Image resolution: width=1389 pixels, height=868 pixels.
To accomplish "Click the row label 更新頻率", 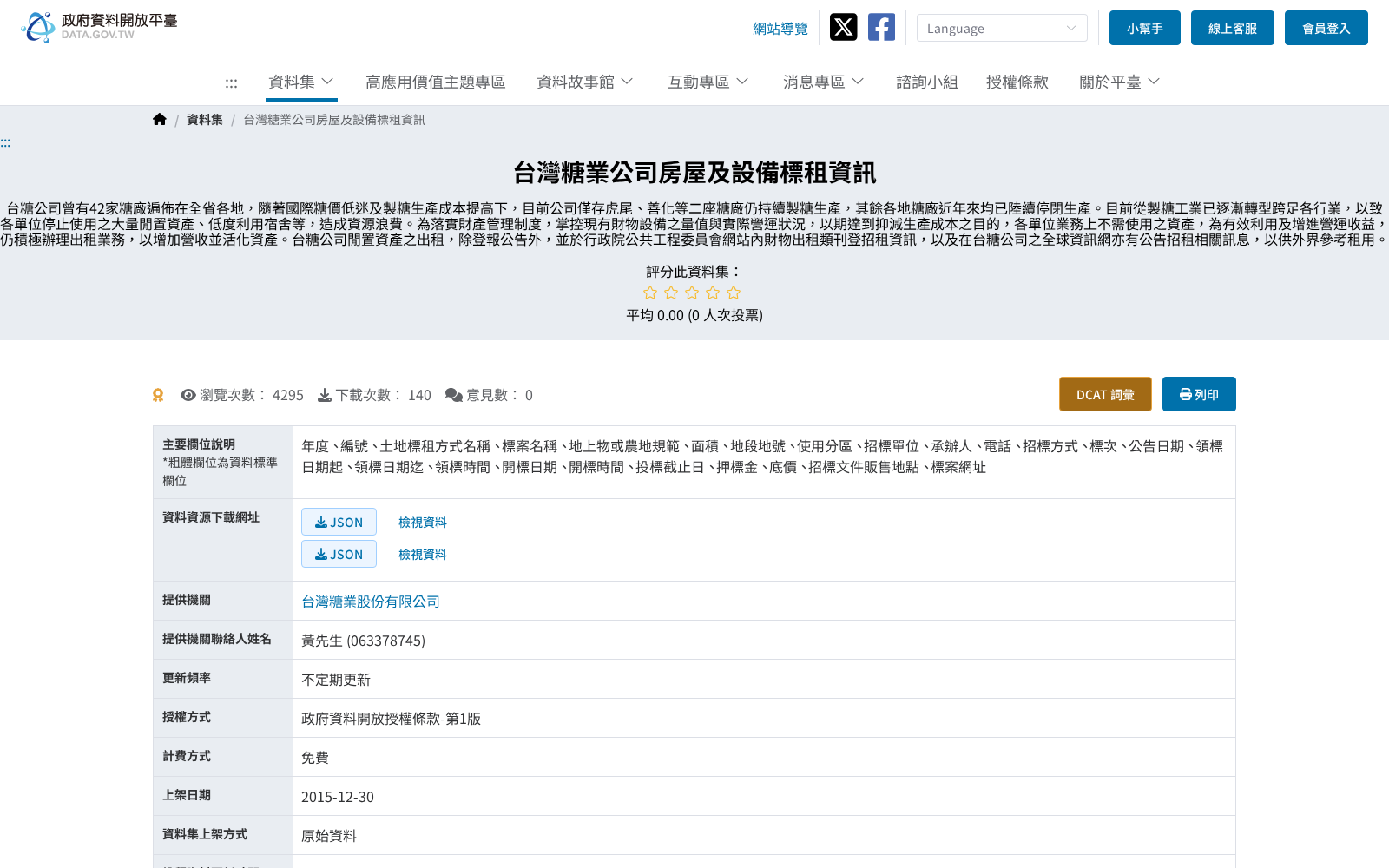I will coord(187,677).
